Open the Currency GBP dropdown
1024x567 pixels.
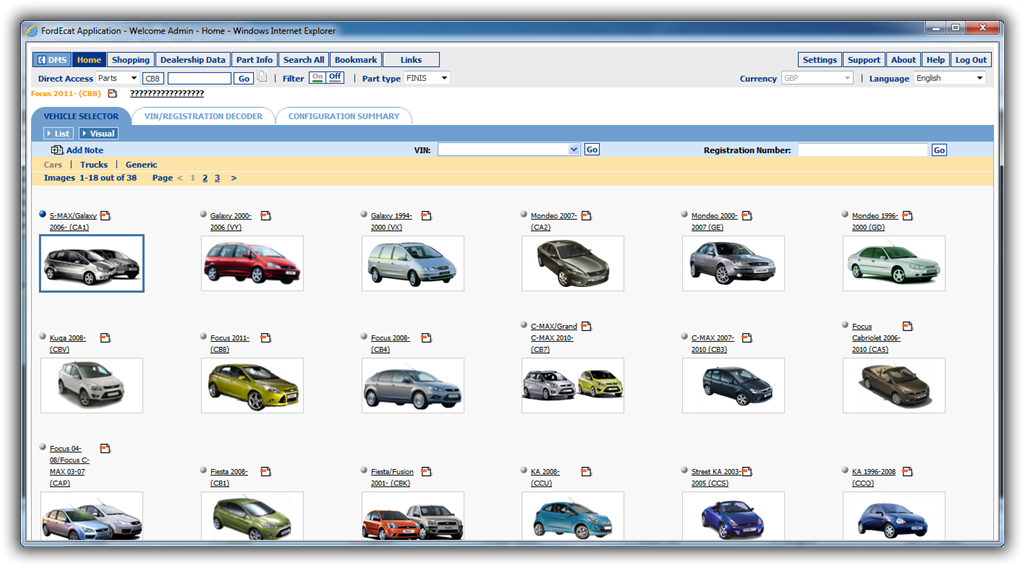(x=817, y=78)
